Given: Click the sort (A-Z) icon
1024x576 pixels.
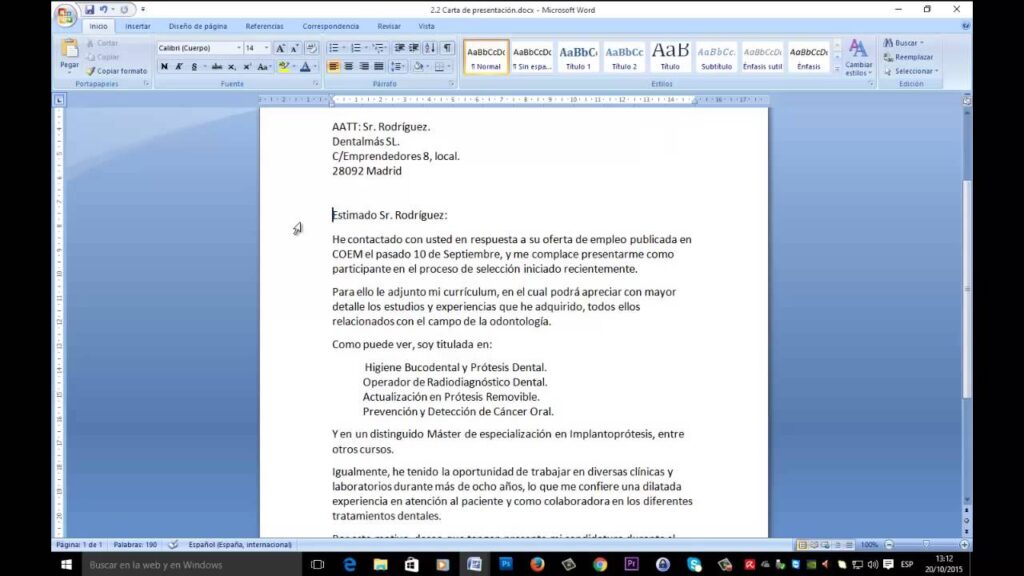Looking at the screenshot, I should 430,48.
